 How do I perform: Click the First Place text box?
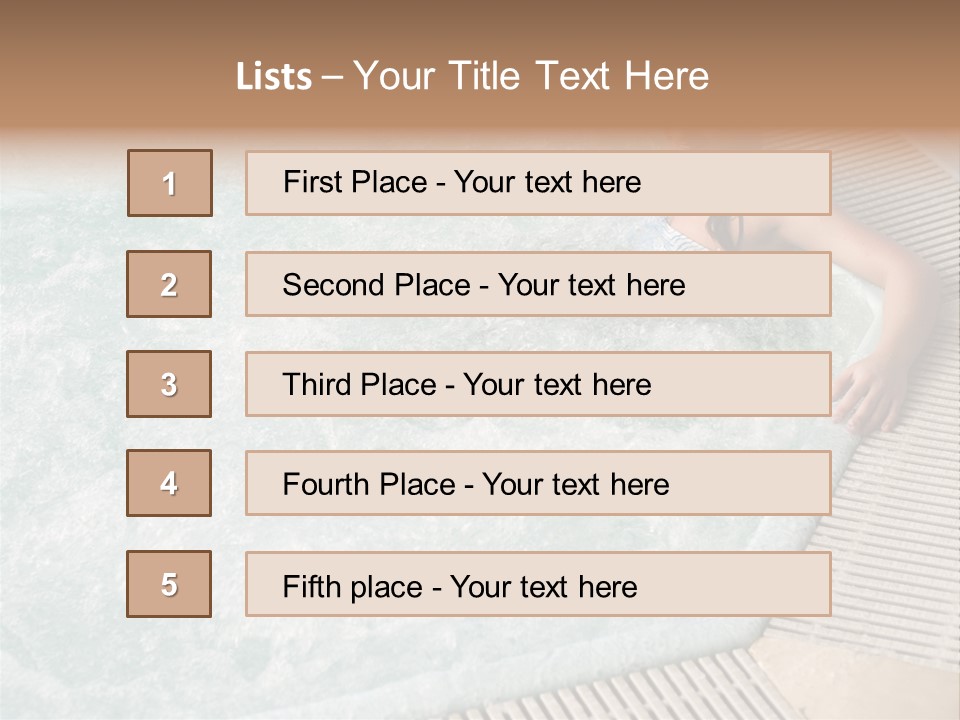538,183
